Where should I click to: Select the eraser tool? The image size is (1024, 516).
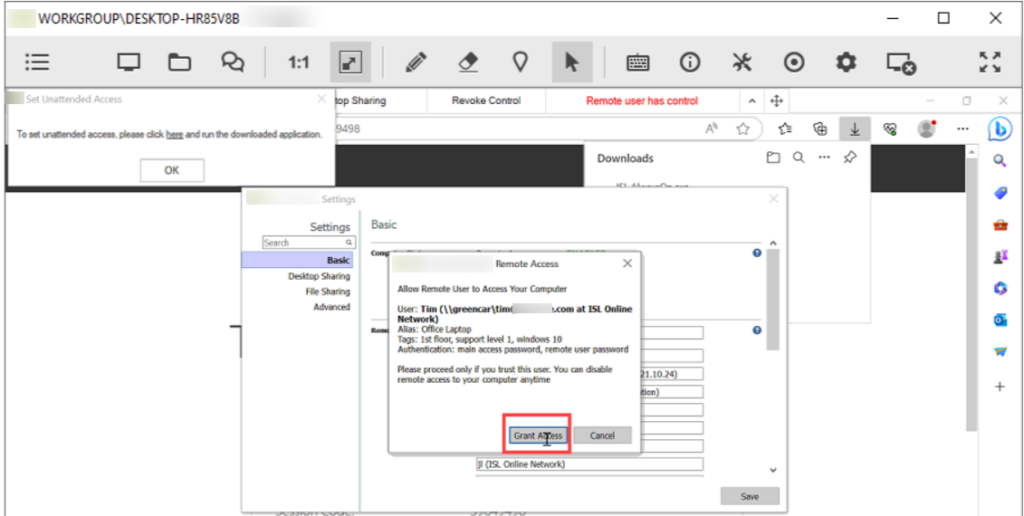pyautogui.click(x=468, y=63)
